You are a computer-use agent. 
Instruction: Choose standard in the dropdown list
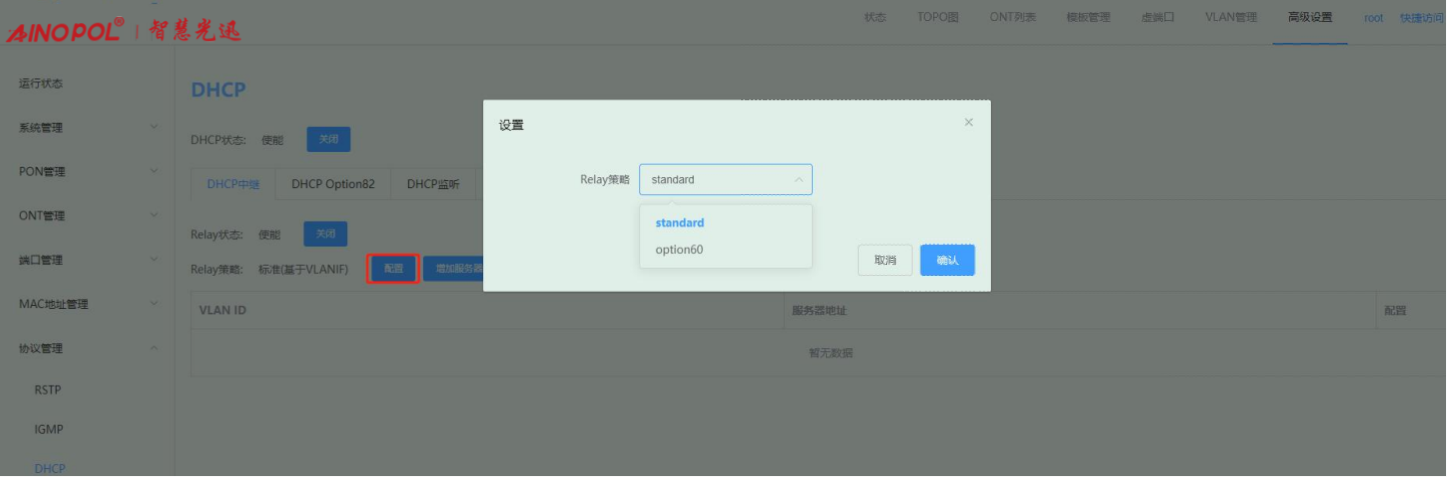coord(680,223)
